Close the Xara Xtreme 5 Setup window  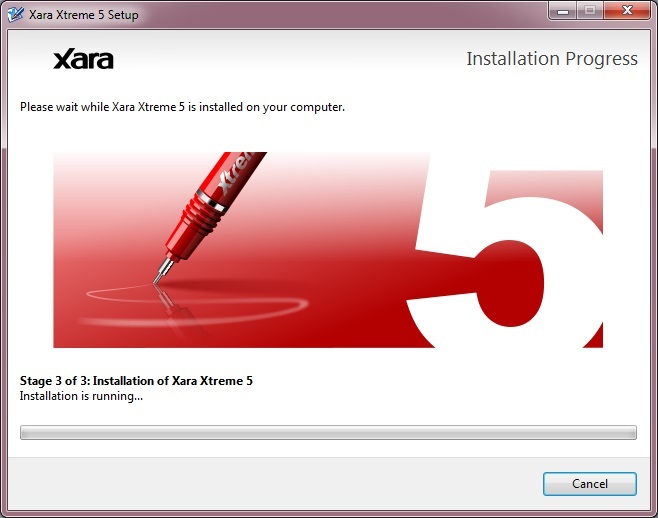click(627, 10)
